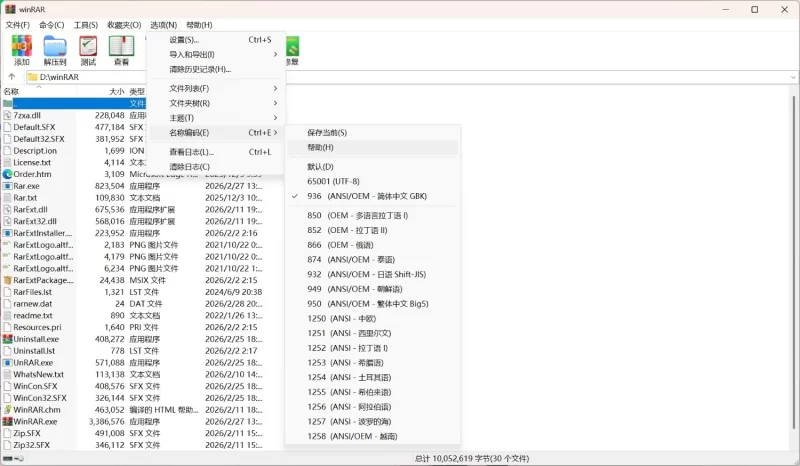Choose Clear Log (清除日志) menu item

pyautogui.click(x=216, y=167)
